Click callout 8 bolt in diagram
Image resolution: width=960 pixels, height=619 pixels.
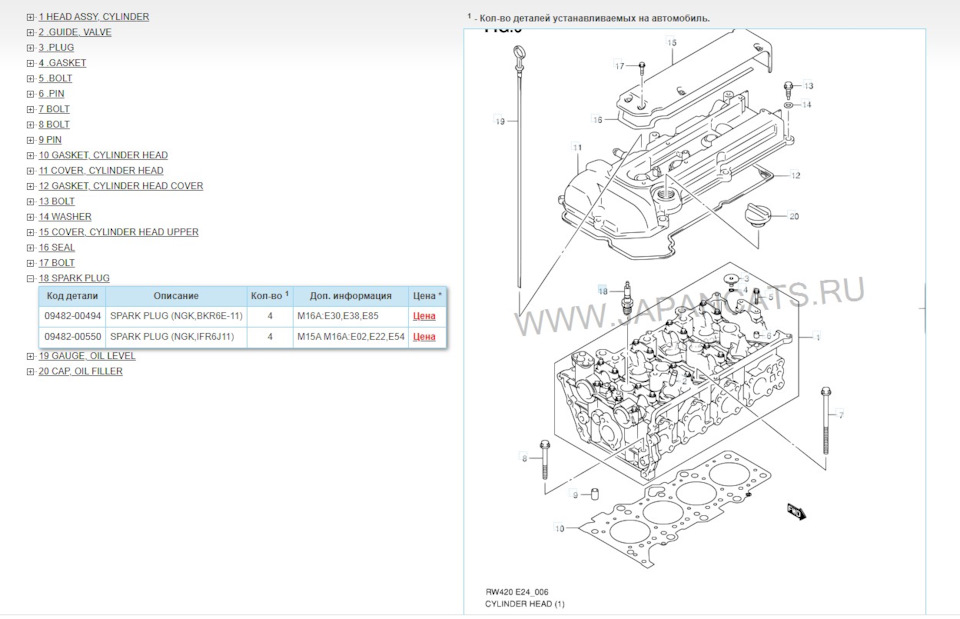click(524, 457)
